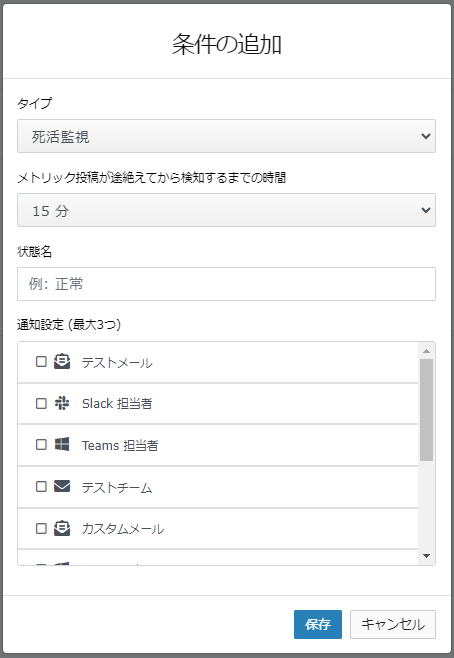This screenshot has height=658, width=454.
Task: Click the chevron arrow of タイプ select
Action: point(426,136)
